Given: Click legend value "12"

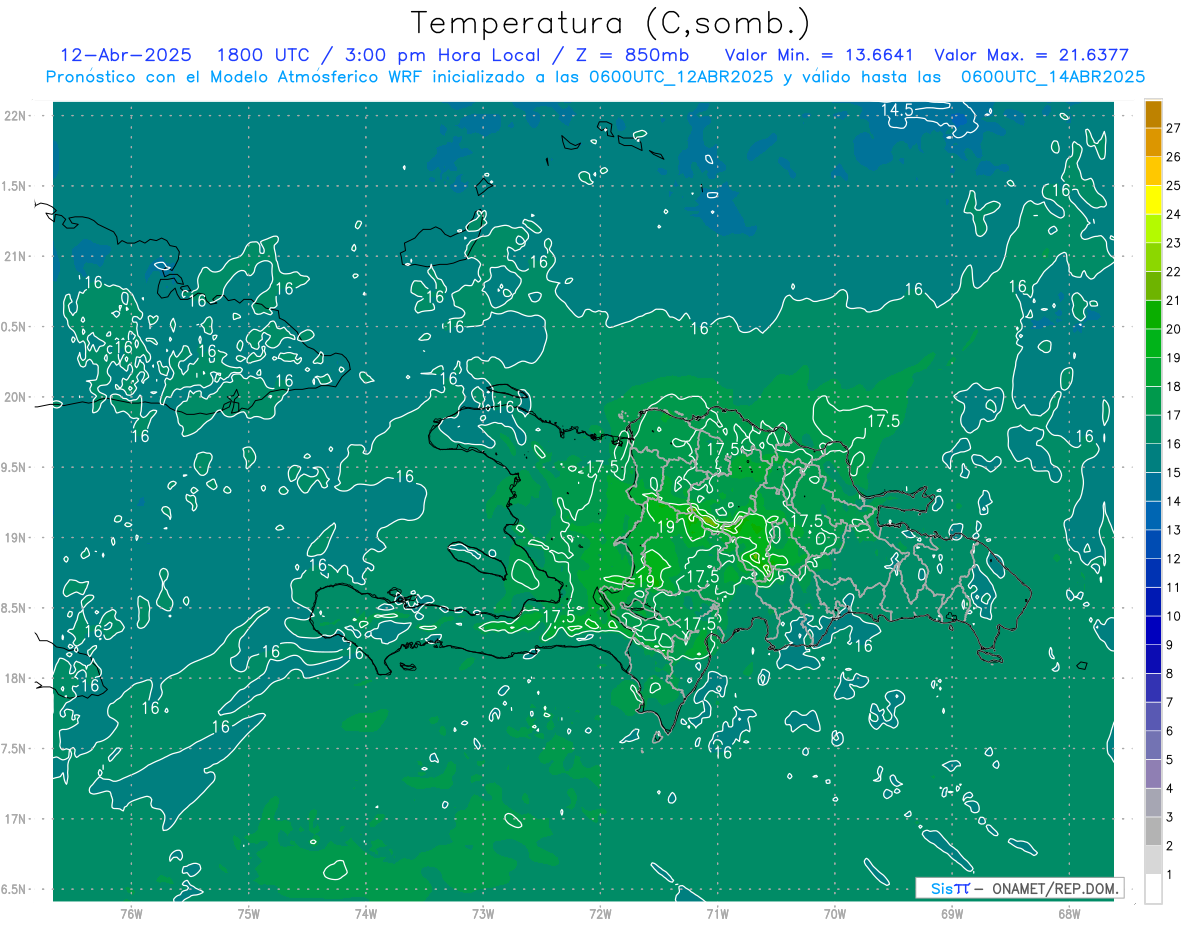Looking at the screenshot, I should coord(1174,558).
